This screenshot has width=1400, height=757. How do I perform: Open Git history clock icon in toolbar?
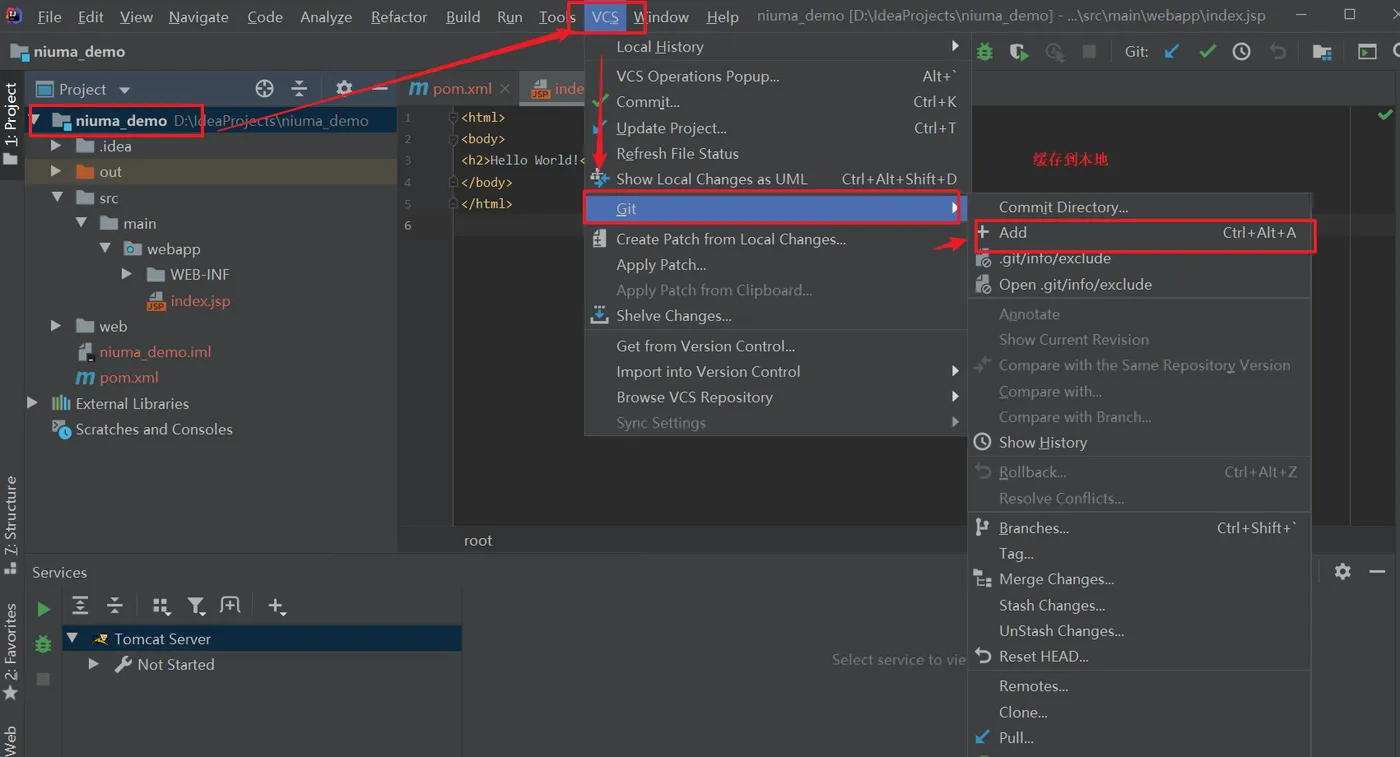1241,52
